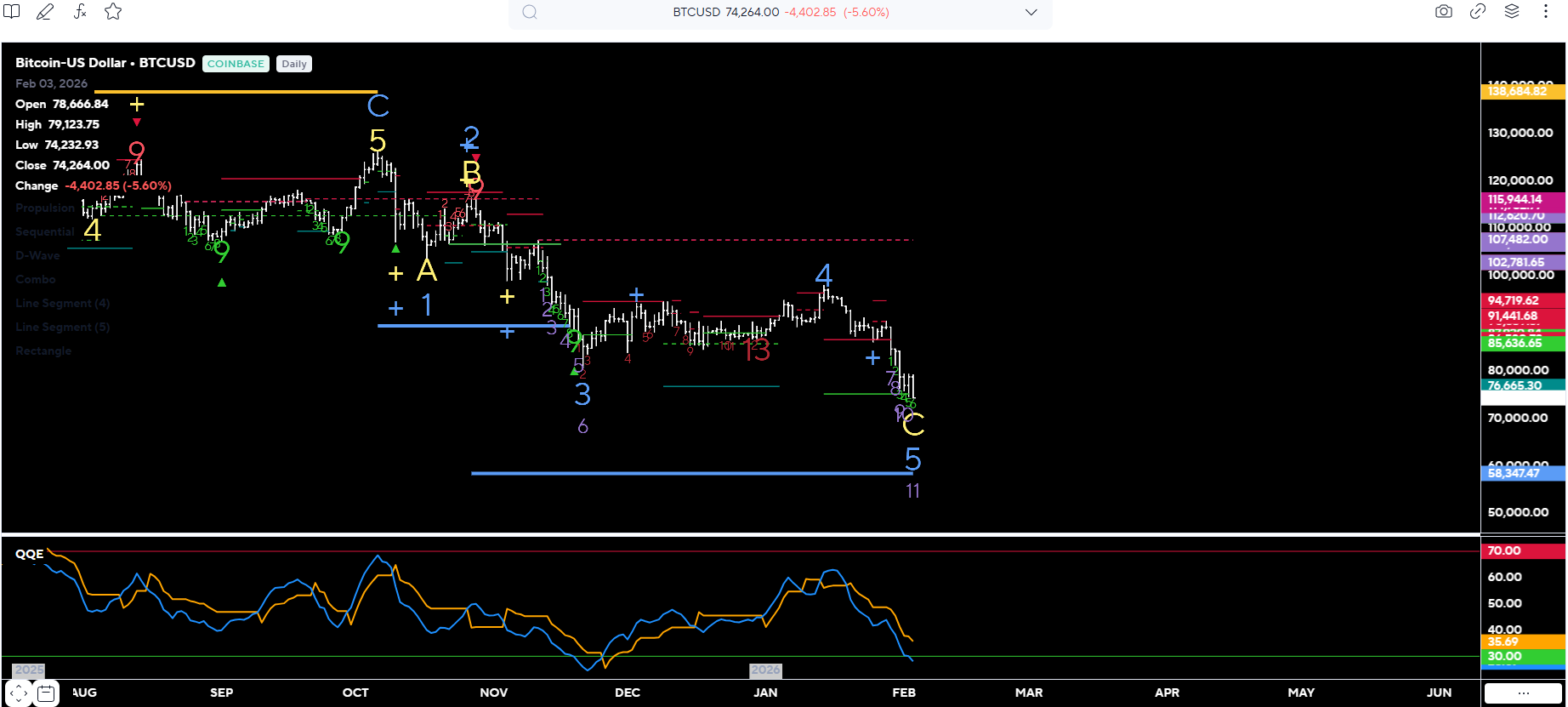Toggle the D-Wave indicator label
This screenshot has width=1568, height=707.
click(37, 255)
